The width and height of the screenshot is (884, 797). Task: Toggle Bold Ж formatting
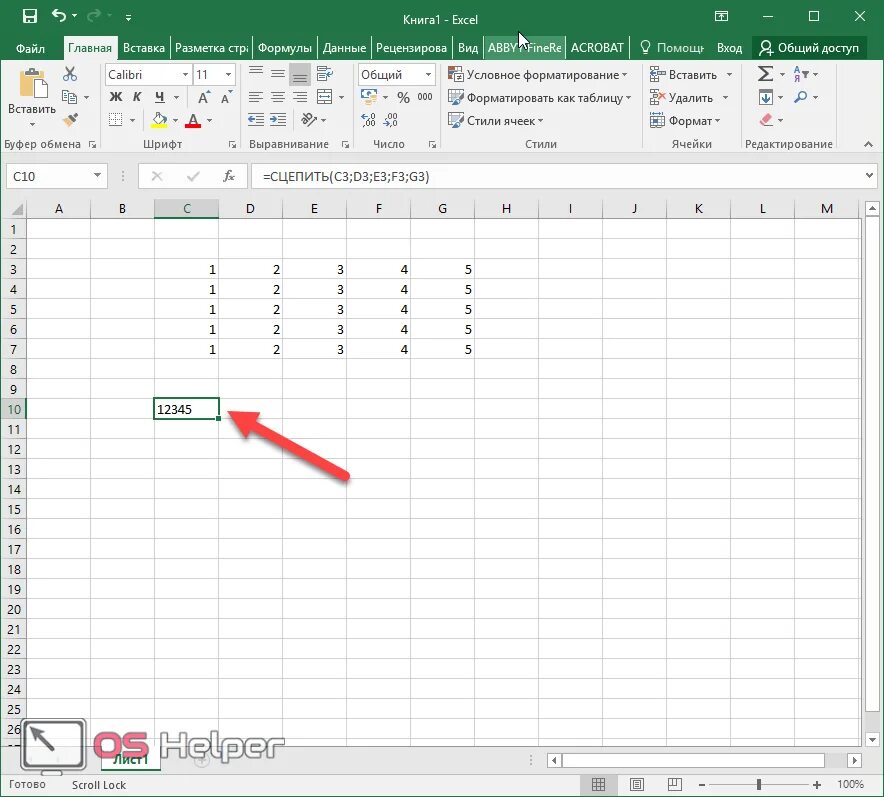[x=116, y=97]
